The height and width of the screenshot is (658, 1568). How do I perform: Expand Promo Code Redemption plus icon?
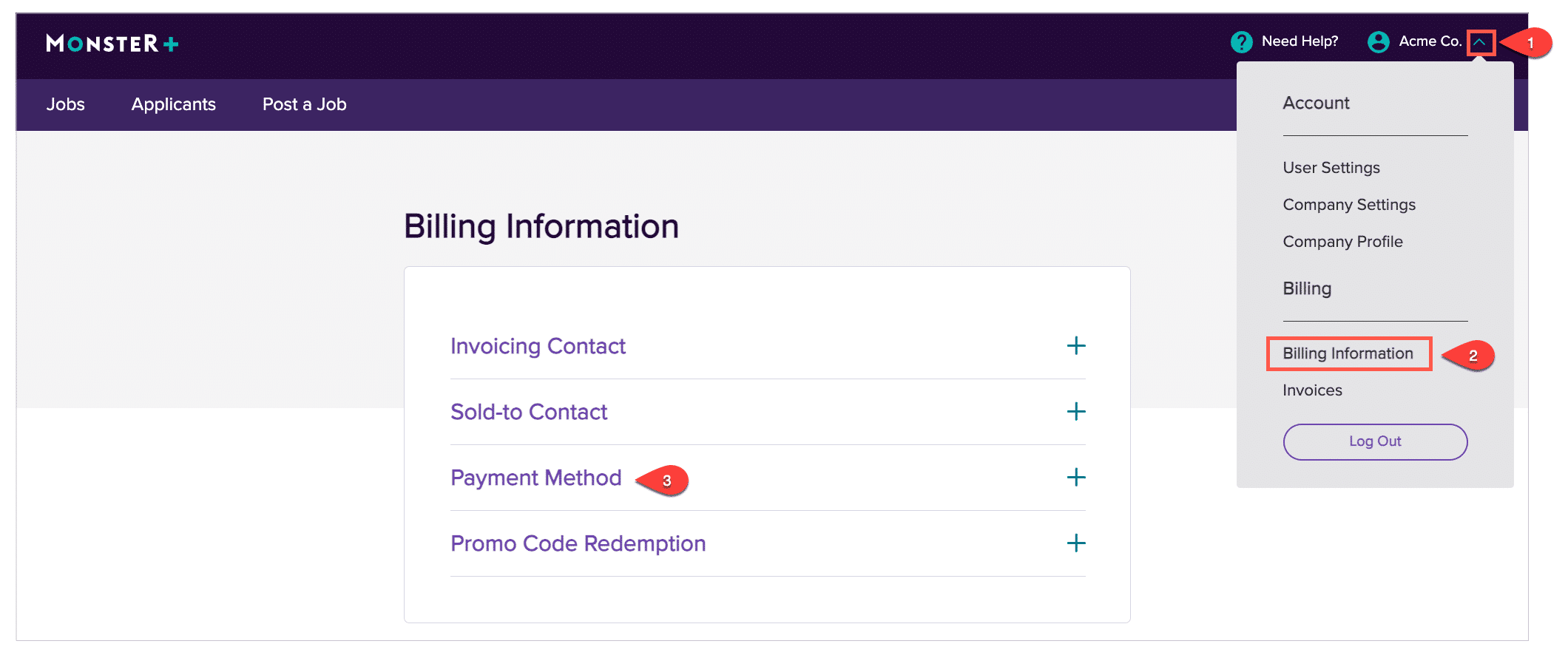[x=1076, y=543]
